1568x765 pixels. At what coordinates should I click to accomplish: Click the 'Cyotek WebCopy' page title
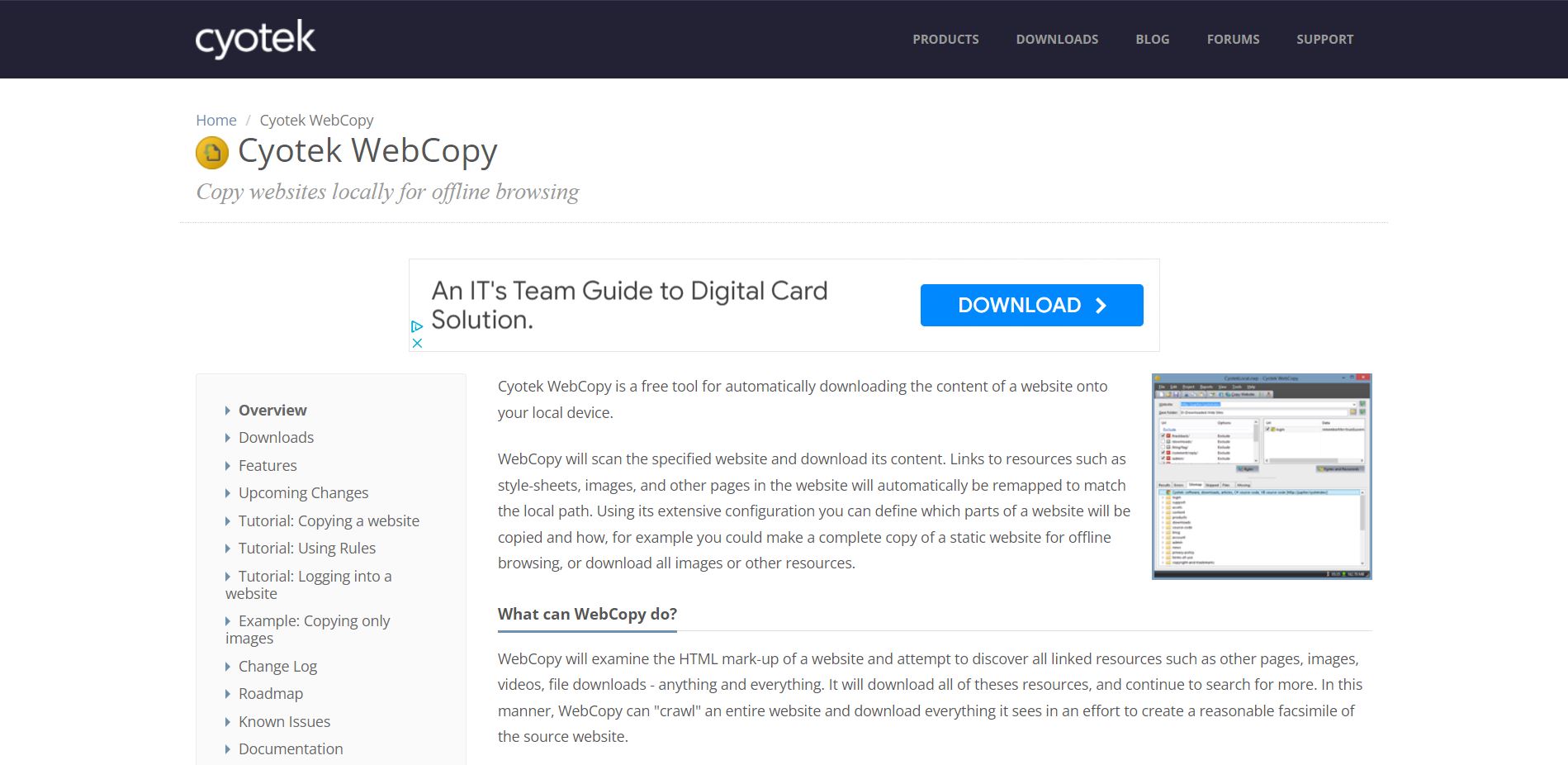coord(367,151)
